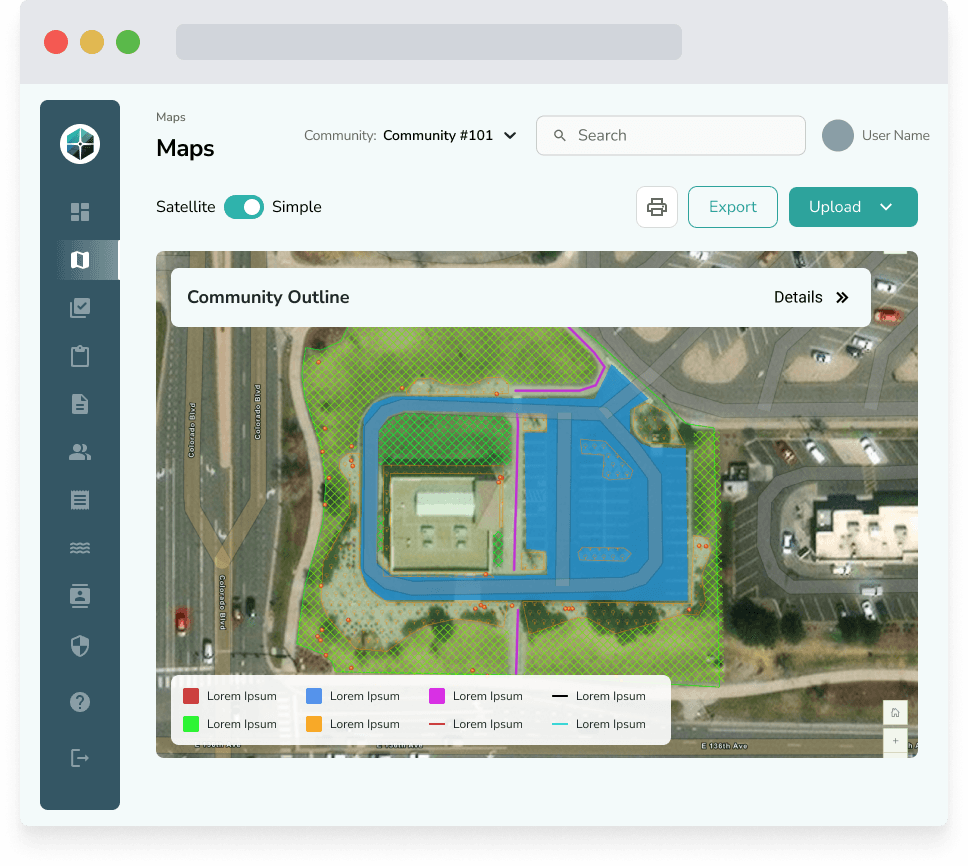Expand Community Outline Details chevrons
This screenshot has width=968, height=866.
tap(841, 298)
